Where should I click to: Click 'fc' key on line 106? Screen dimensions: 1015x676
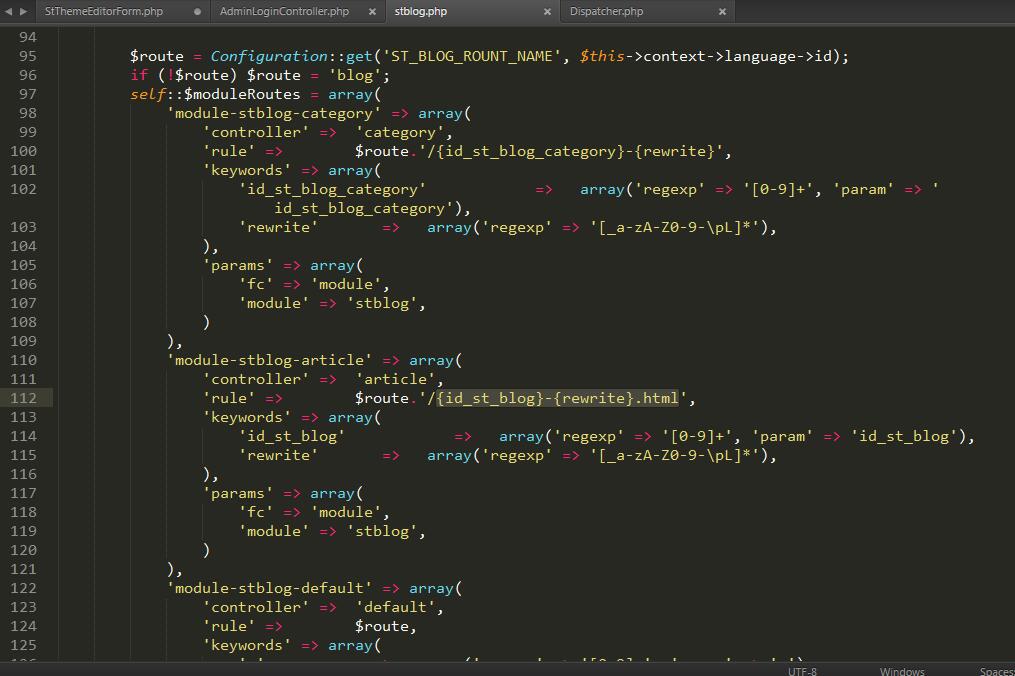tap(256, 284)
